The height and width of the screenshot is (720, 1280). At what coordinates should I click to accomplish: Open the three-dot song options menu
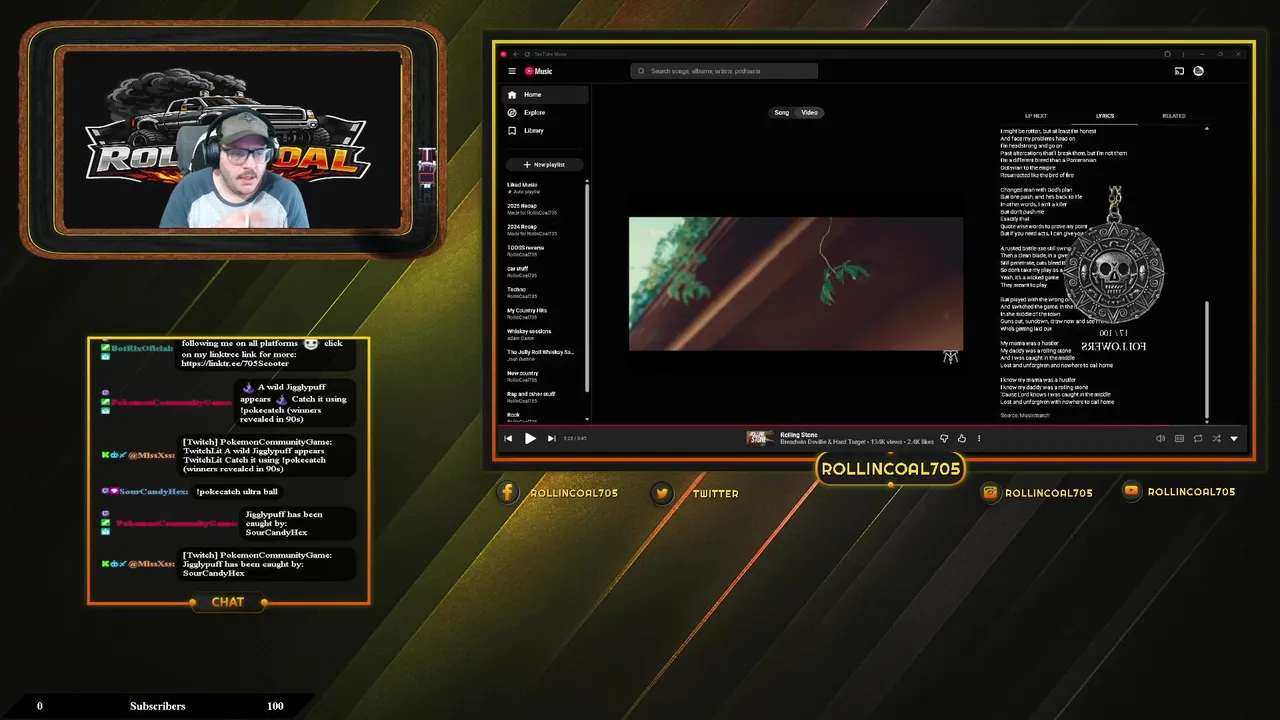tap(979, 438)
